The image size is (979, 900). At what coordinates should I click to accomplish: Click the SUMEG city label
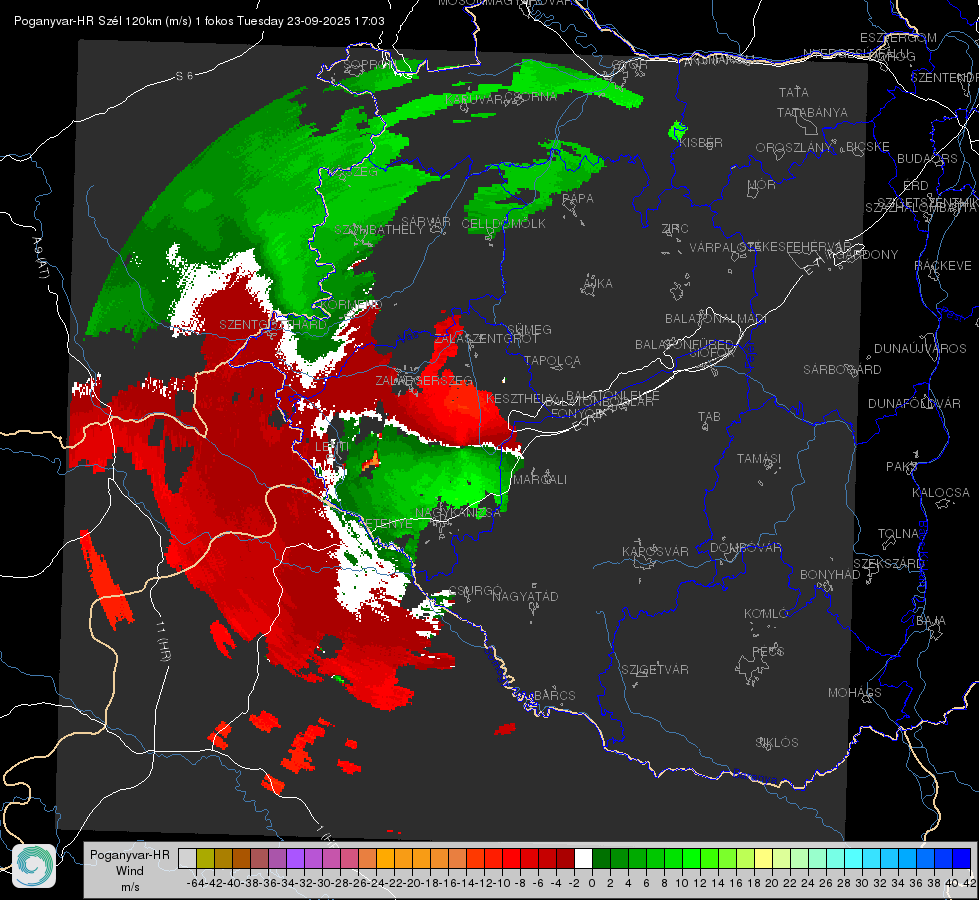(529, 329)
